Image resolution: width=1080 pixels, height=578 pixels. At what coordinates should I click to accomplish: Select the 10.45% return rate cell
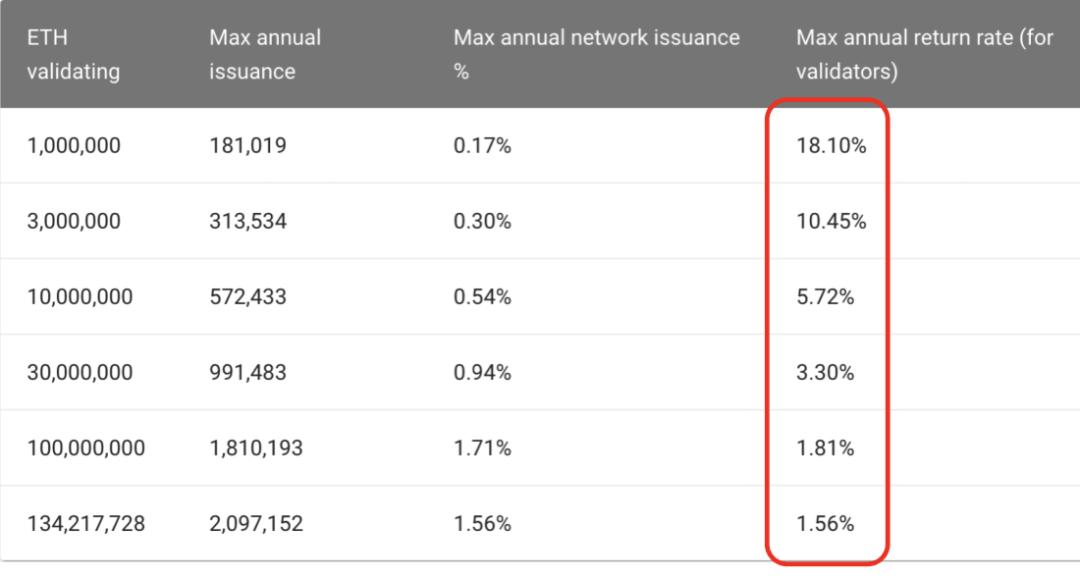click(831, 221)
